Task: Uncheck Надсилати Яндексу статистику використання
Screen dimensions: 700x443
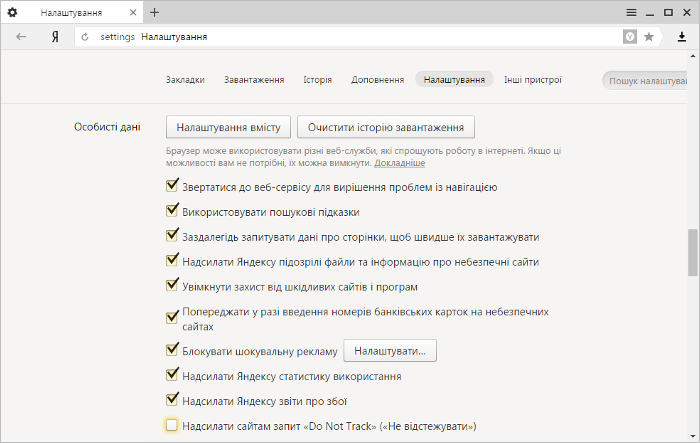Action: (172, 375)
